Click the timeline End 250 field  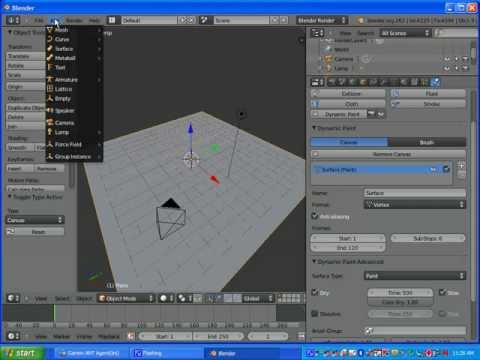pyautogui.click(x=218, y=336)
